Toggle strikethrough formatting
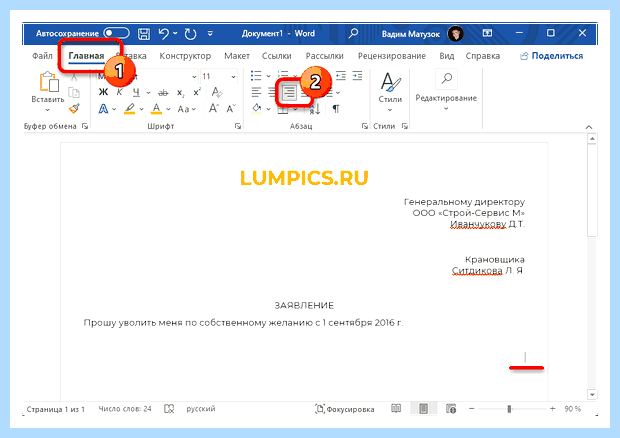This screenshot has height=438, width=620. [x=163, y=93]
